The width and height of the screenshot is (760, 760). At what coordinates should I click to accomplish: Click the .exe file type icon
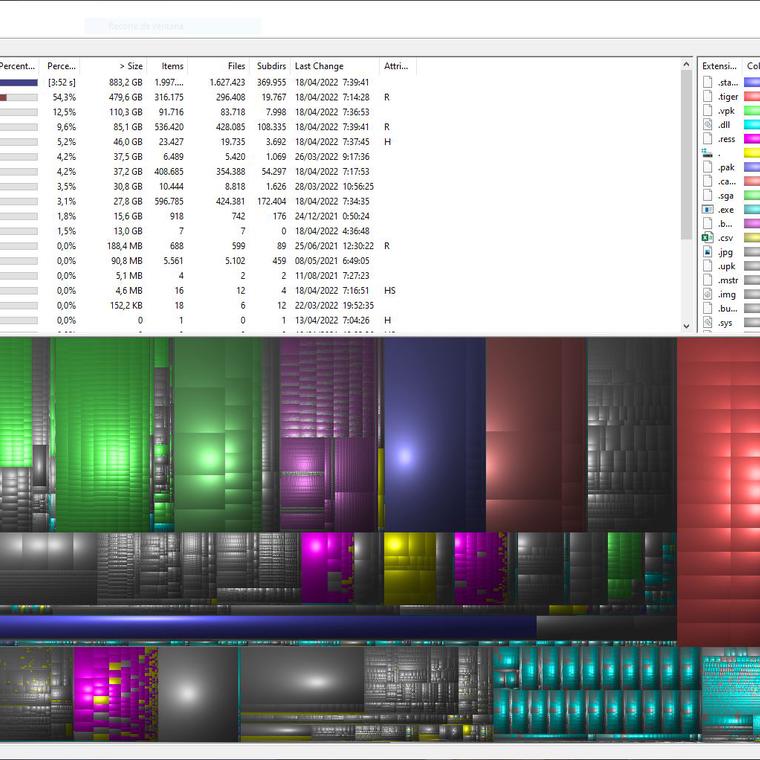pos(707,210)
